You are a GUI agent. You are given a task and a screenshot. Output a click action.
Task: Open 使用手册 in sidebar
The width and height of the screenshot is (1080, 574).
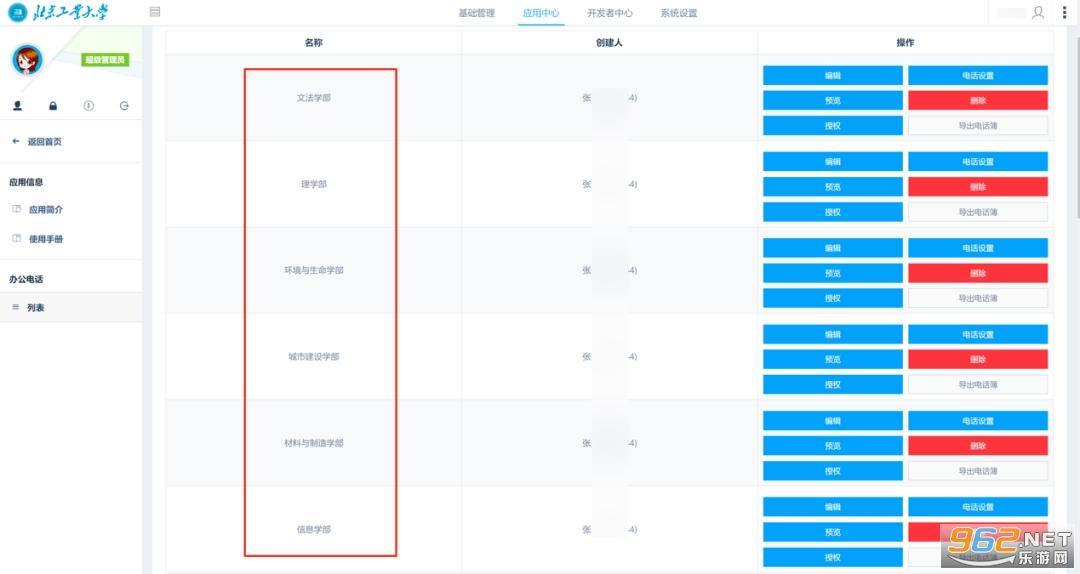point(46,239)
